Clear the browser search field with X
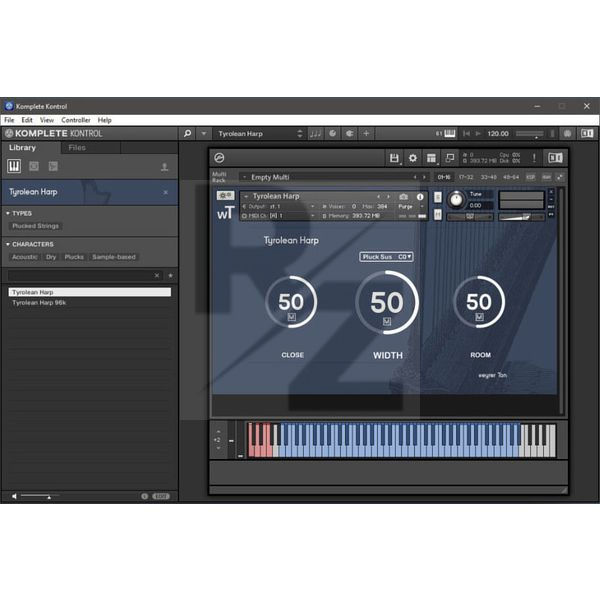Viewport: 600px width, 600px height. [x=157, y=276]
